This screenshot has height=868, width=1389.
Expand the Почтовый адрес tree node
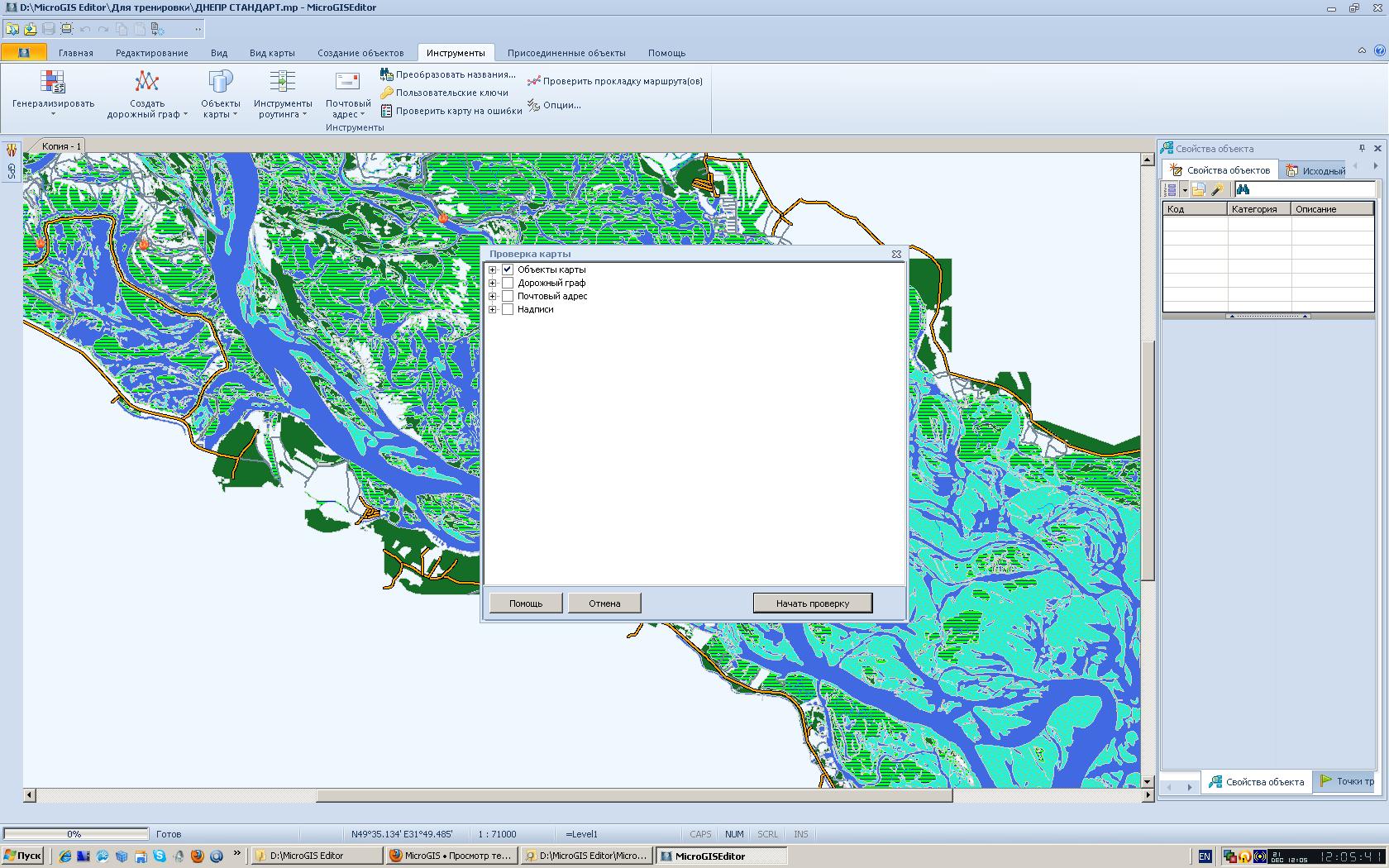tap(493, 296)
